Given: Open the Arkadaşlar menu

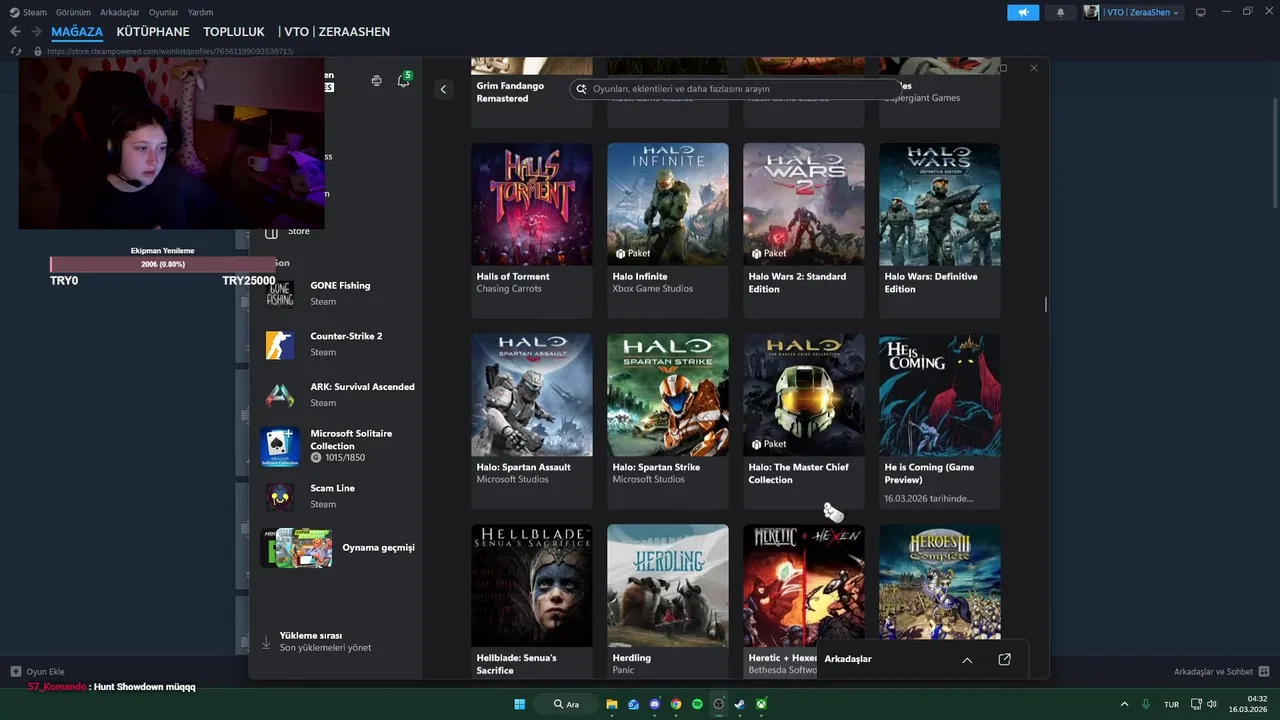Looking at the screenshot, I should 120,12.
